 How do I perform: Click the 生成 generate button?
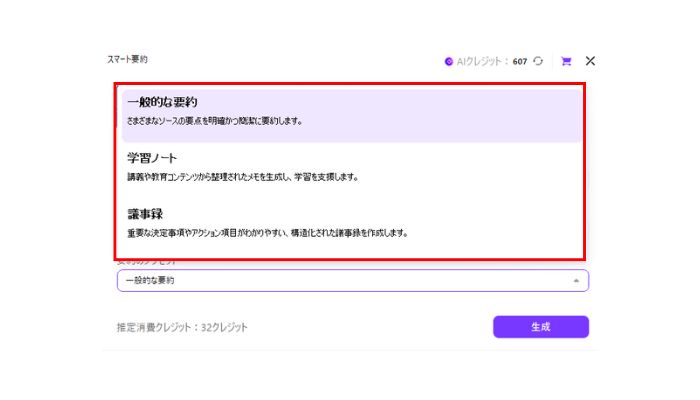tap(541, 327)
